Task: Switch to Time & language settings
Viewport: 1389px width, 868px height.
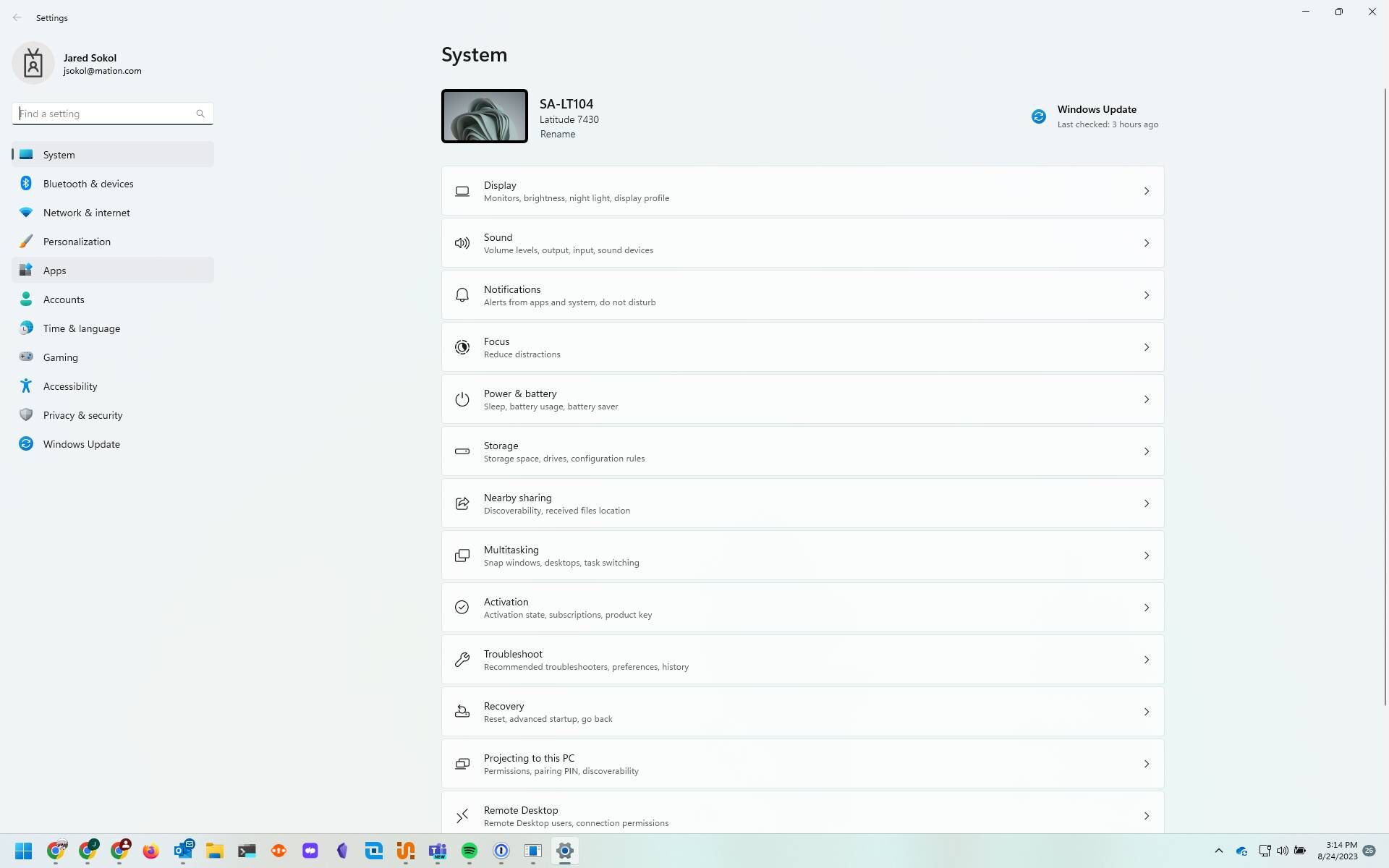Action: click(81, 328)
